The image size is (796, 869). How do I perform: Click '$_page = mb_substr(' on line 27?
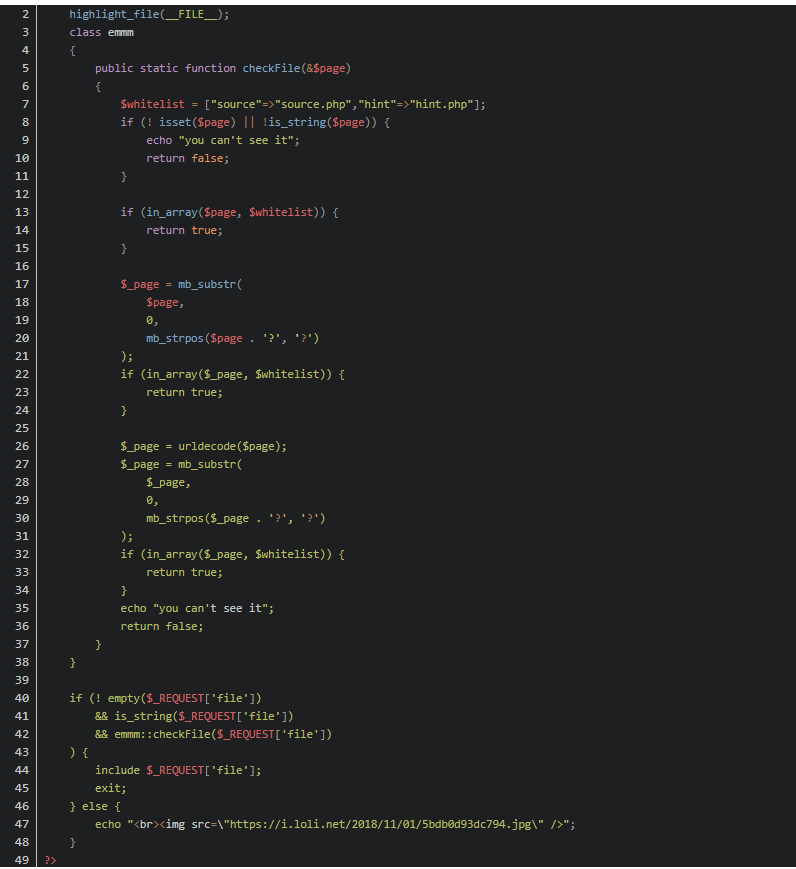181,464
